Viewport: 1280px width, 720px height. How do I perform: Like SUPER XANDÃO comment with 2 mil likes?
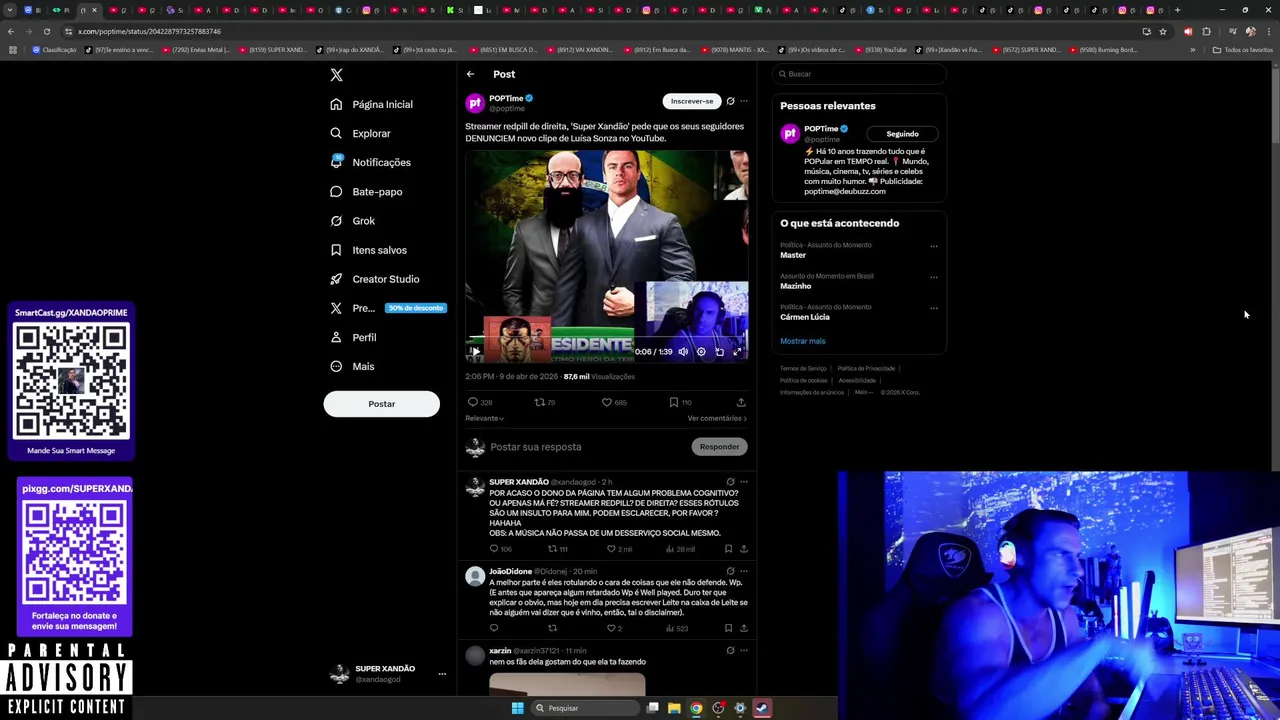[x=619, y=549]
